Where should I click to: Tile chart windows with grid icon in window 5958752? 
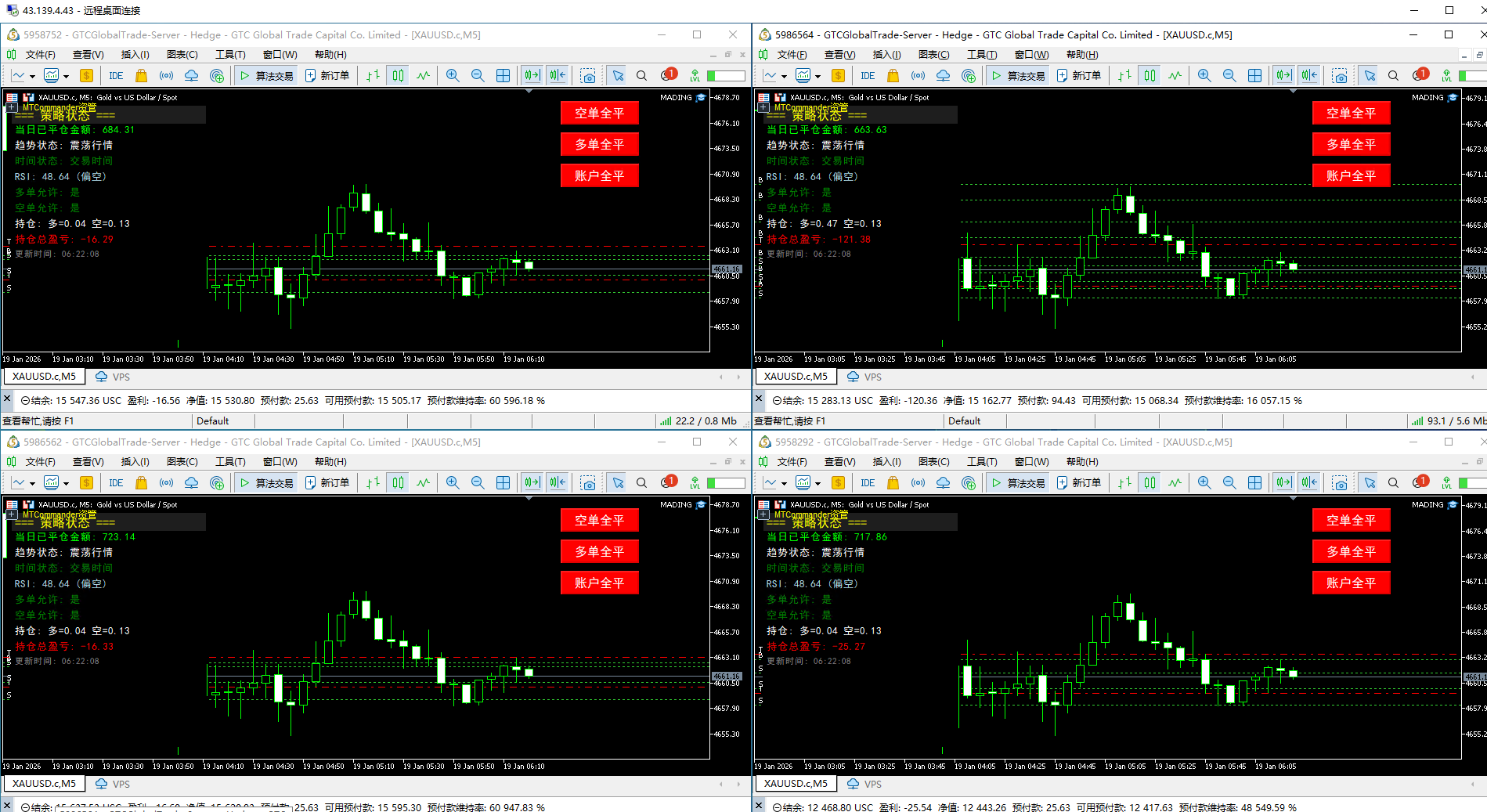(x=503, y=76)
